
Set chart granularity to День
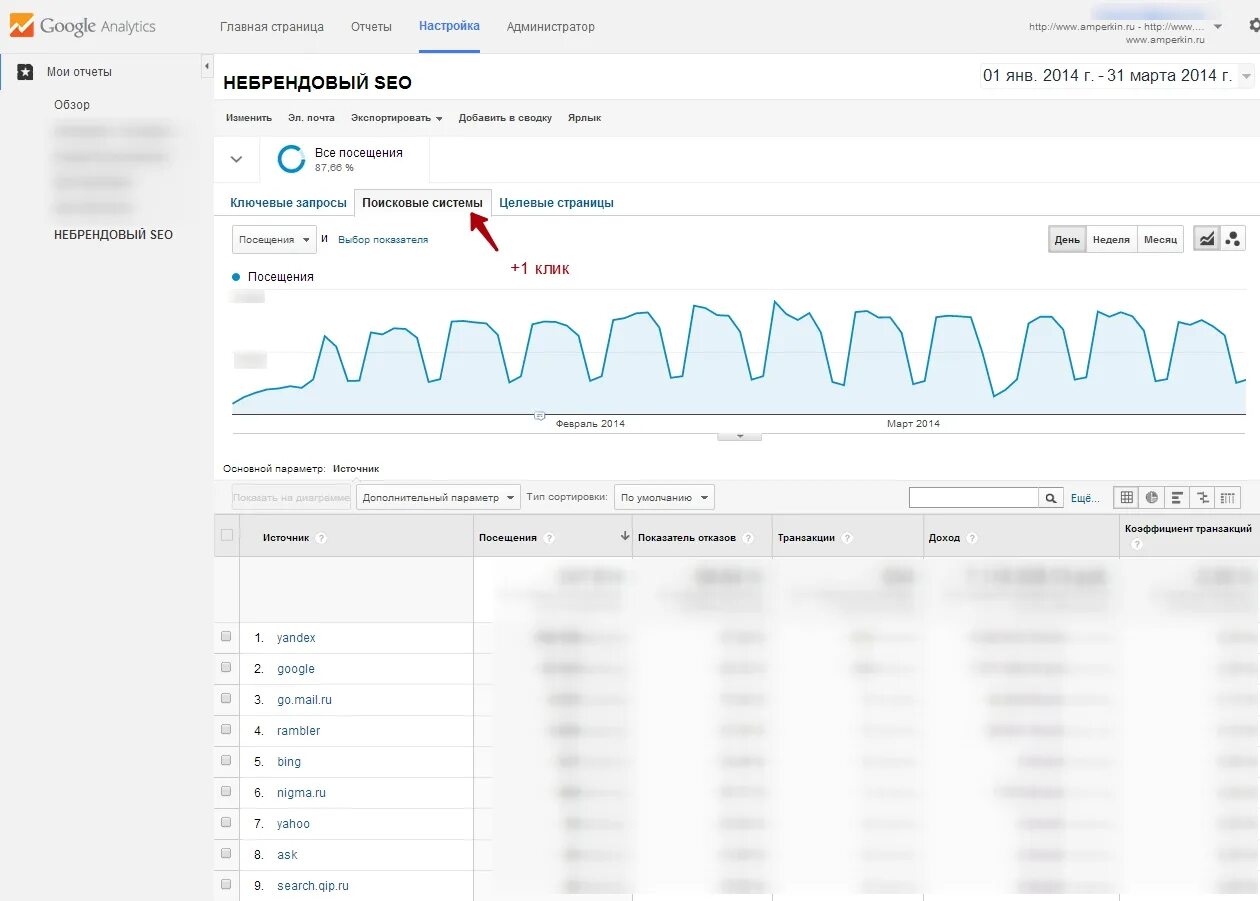click(x=1067, y=240)
